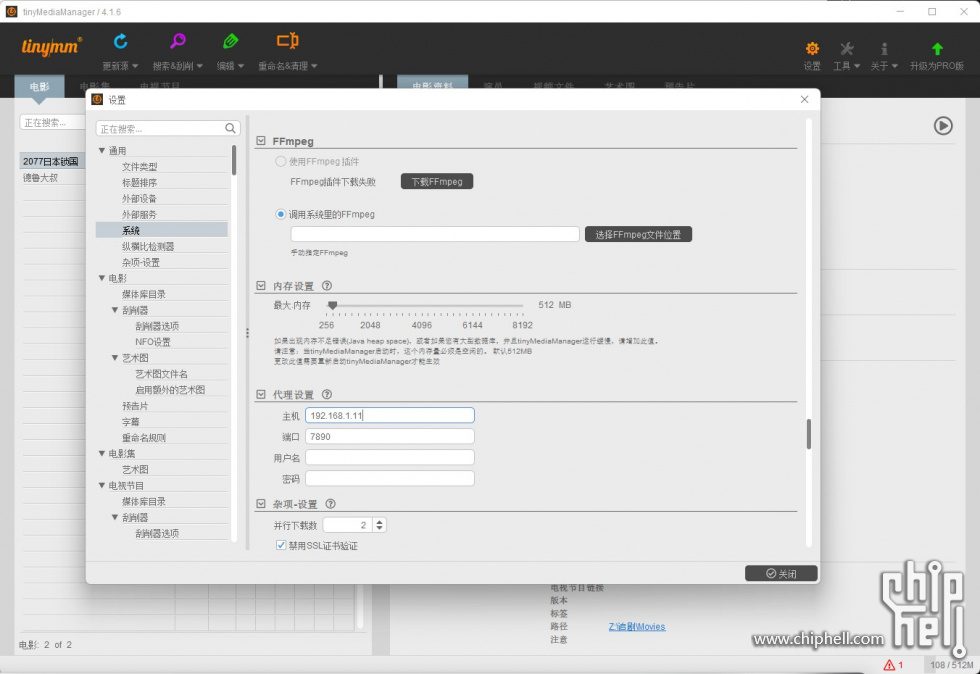980x674 pixels.
Task: Click the orange 重命名&清理 icon
Action: pyautogui.click(x=288, y=41)
